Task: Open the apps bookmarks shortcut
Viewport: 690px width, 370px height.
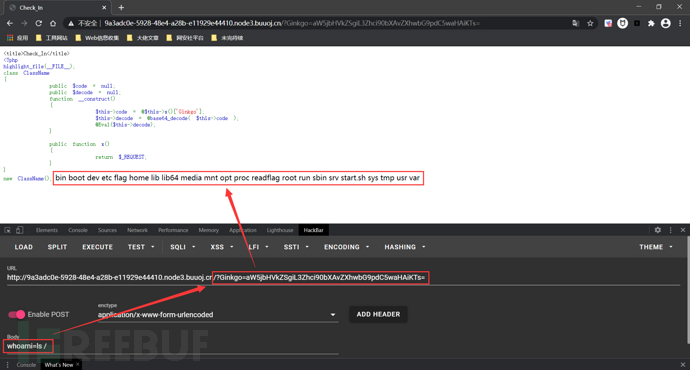Action: 17,38
